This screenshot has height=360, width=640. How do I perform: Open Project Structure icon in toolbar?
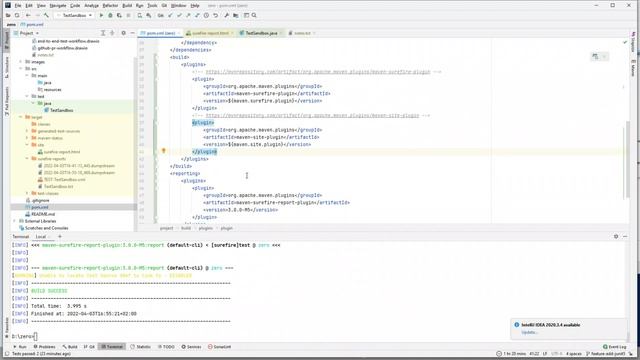click(236, 15)
